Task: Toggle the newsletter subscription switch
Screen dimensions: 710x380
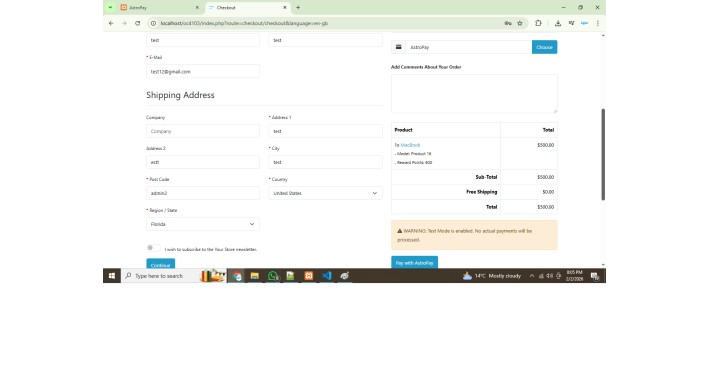Action: 153,248
